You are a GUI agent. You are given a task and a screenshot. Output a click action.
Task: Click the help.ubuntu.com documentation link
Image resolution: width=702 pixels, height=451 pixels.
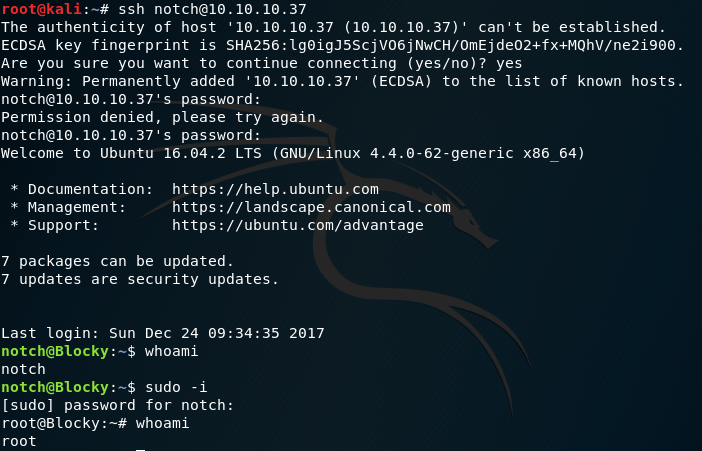275,189
